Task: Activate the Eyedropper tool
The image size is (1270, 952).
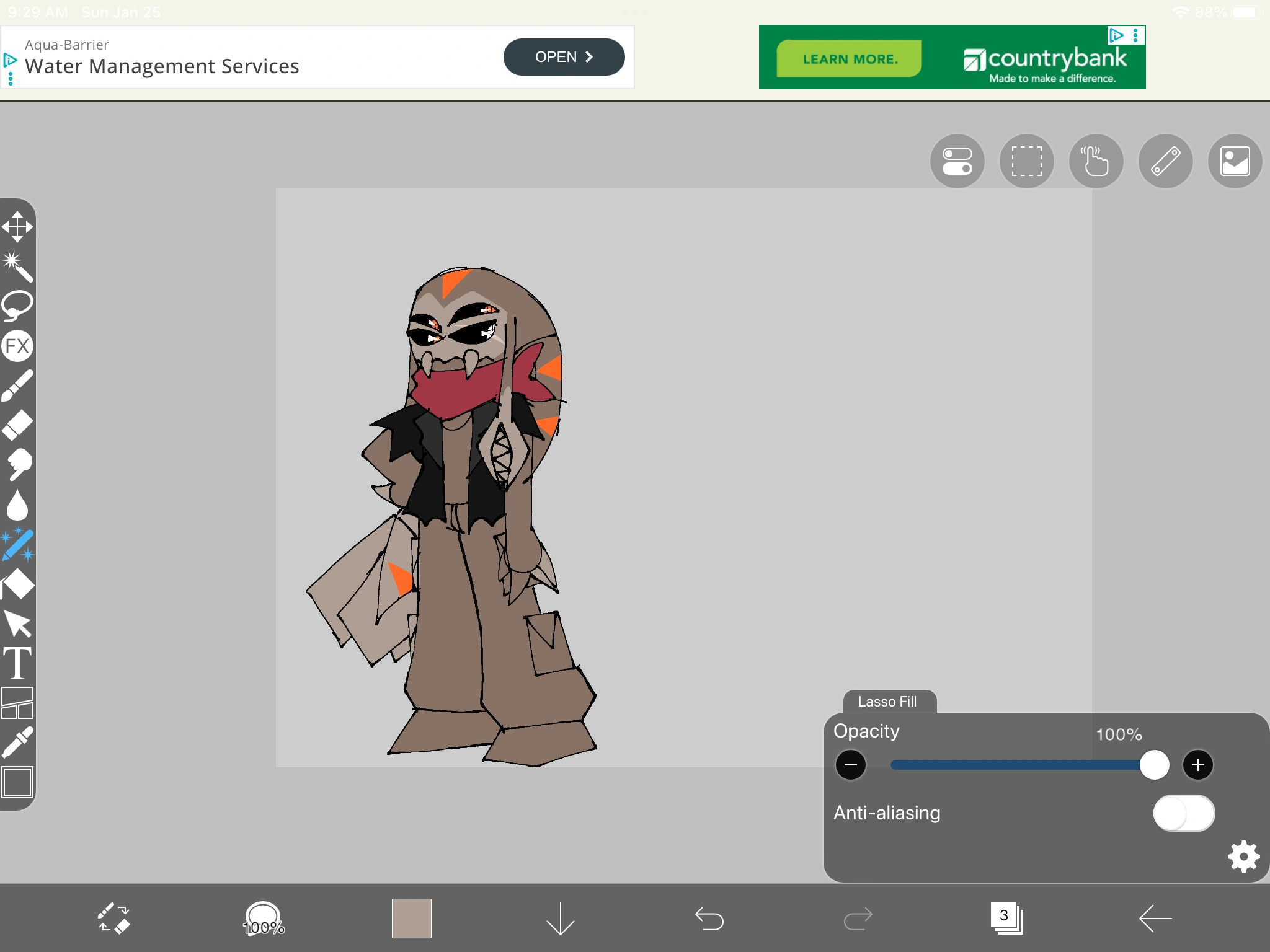Action: [x=17, y=743]
